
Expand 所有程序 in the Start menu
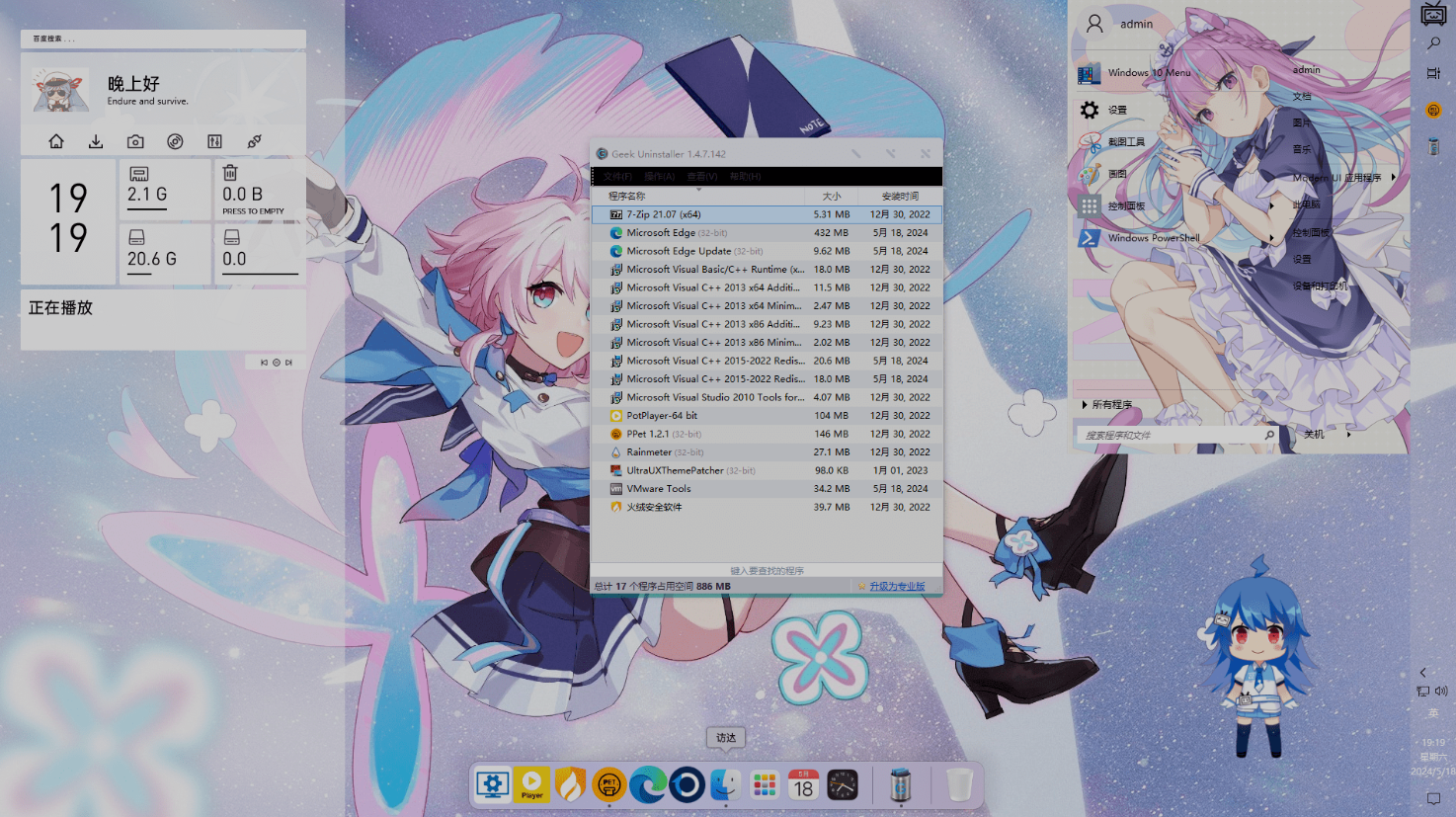point(1107,405)
